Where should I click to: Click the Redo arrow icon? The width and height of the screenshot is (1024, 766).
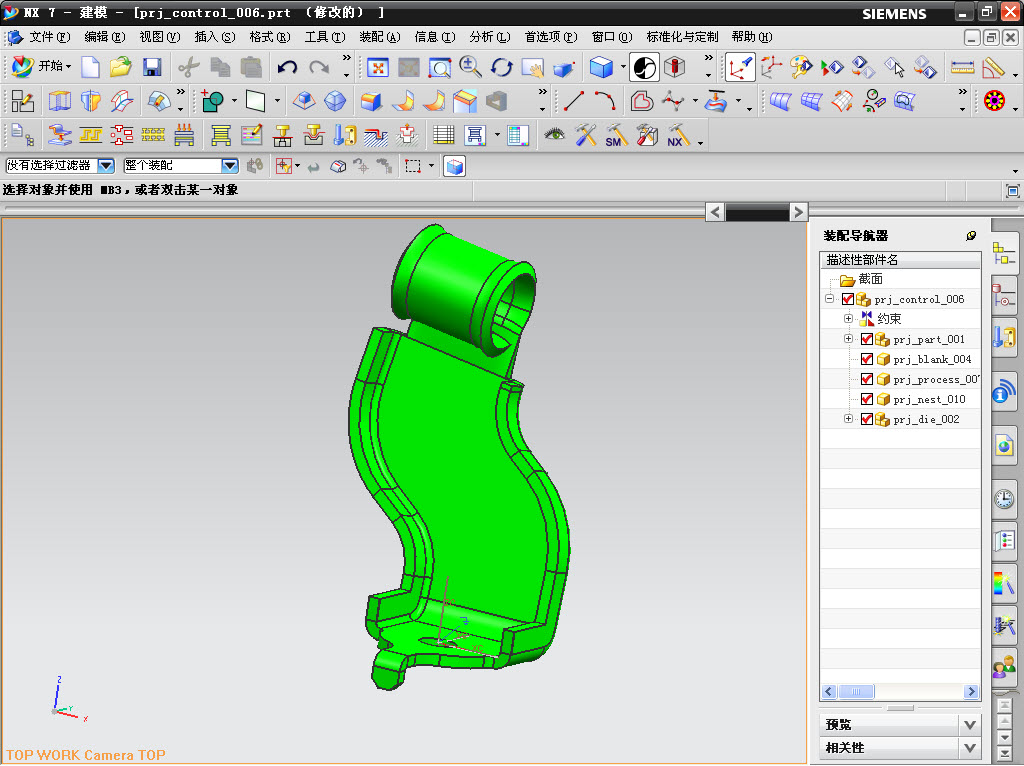319,67
